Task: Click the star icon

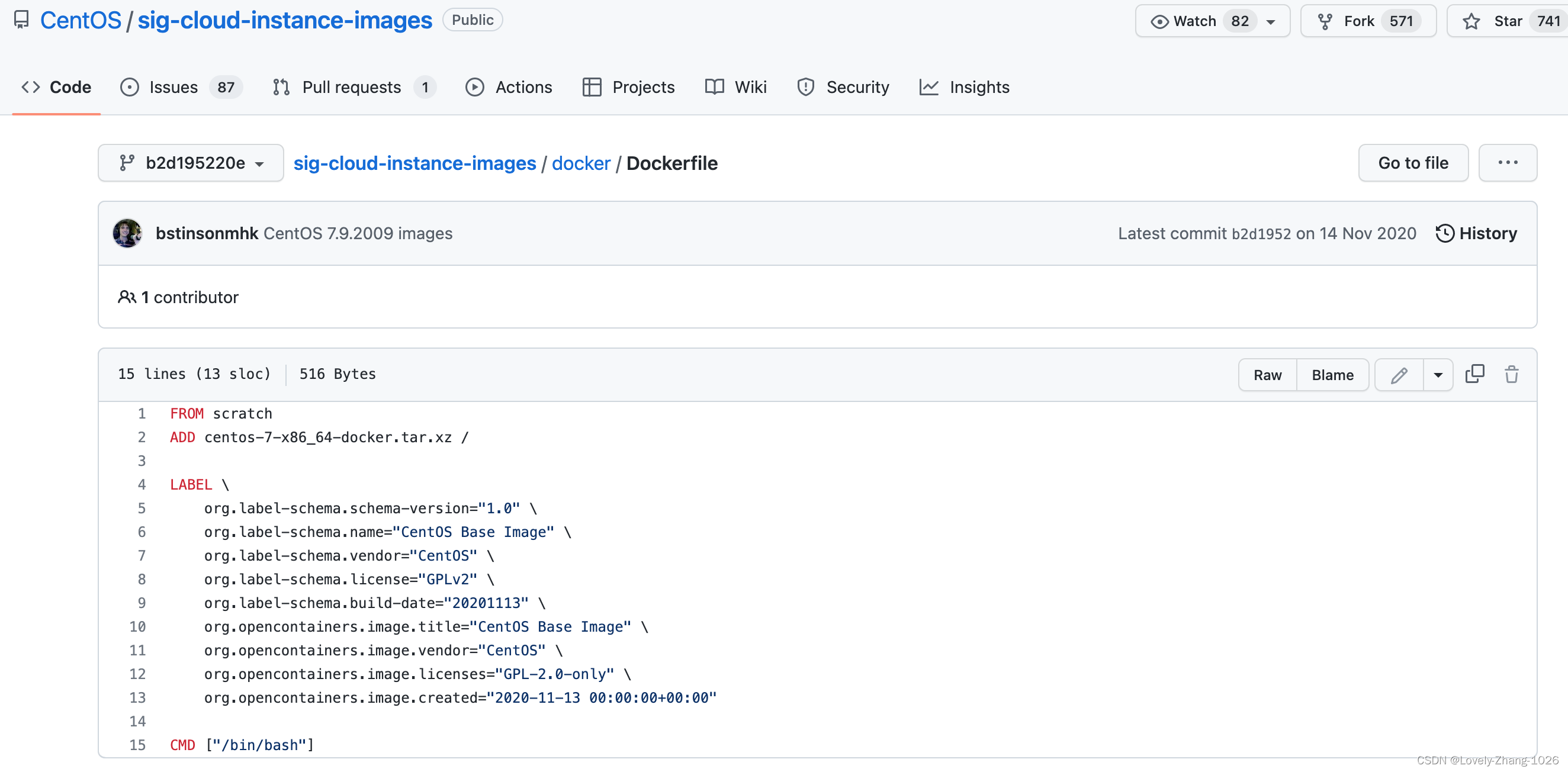Action: [1471, 21]
